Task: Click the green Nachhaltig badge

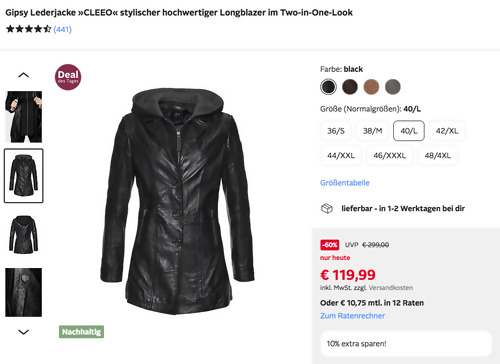Action: click(81, 332)
